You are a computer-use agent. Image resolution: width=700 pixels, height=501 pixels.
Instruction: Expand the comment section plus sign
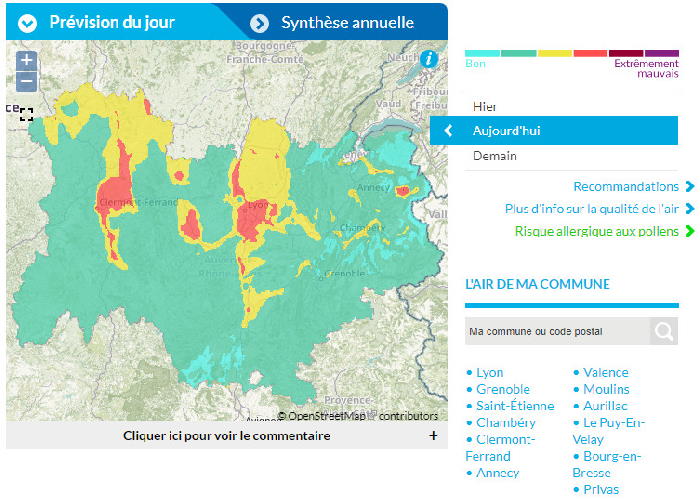coord(433,436)
